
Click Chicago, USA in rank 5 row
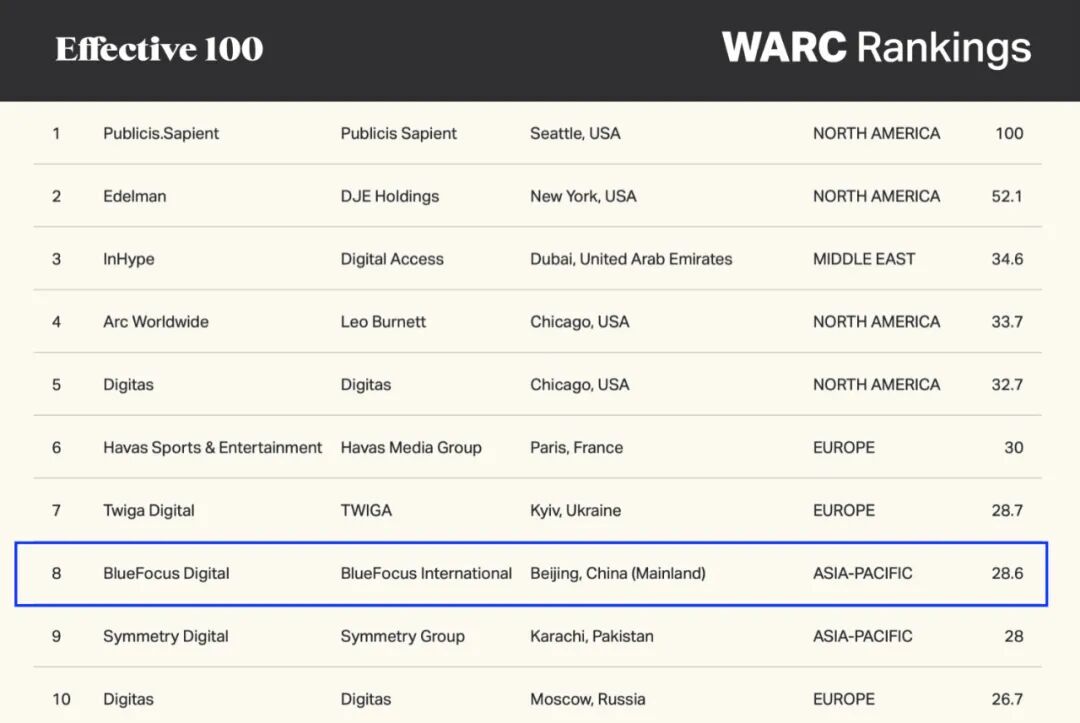point(579,384)
